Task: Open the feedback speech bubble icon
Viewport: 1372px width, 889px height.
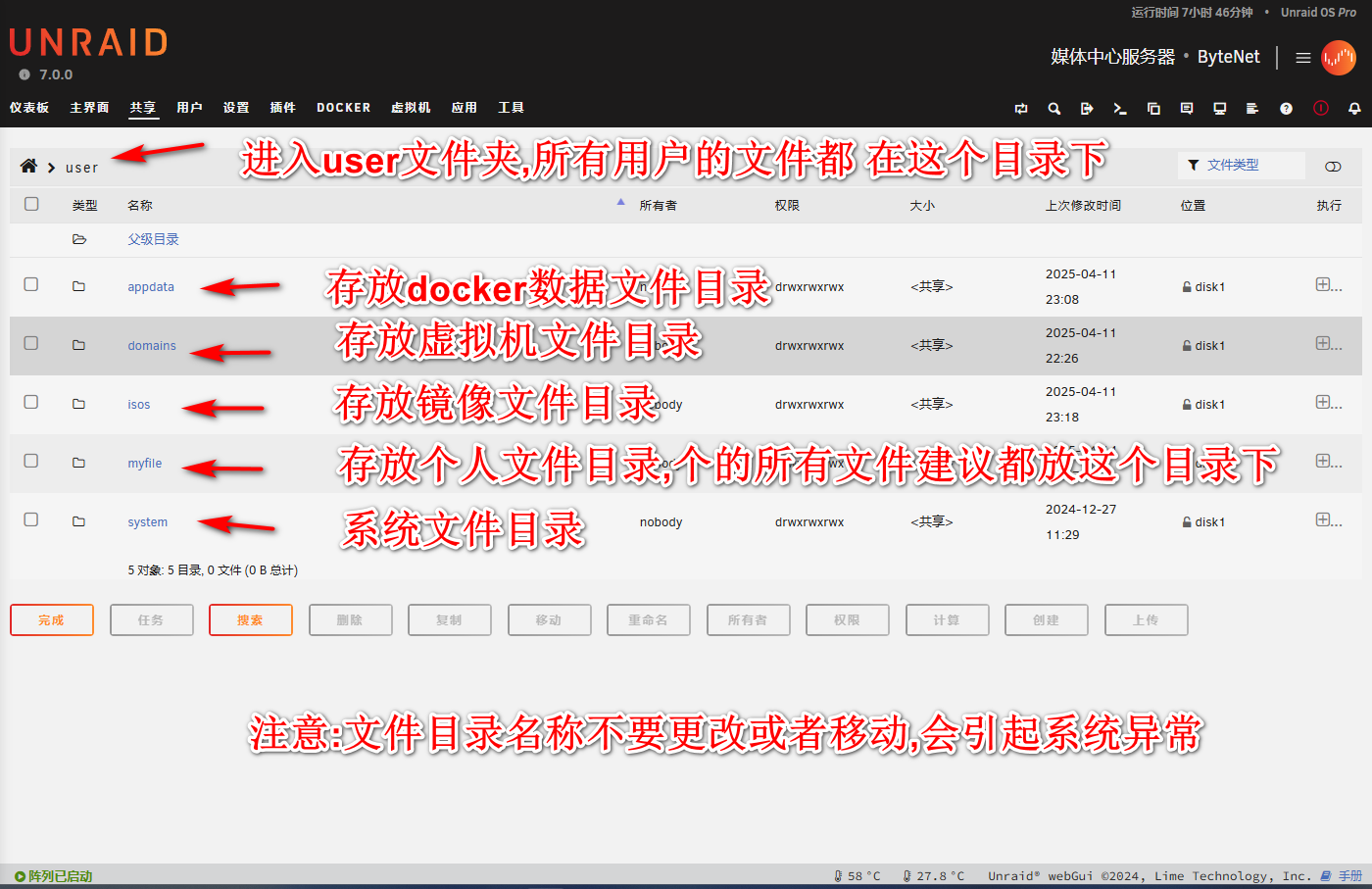Action: pyautogui.click(x=1187, y=109)
